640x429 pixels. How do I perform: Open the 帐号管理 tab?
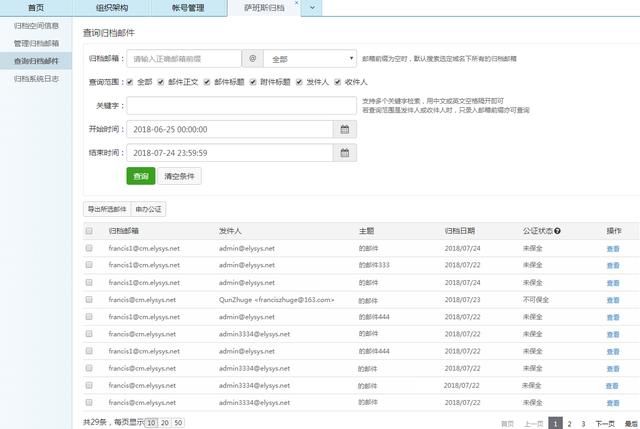190,8
